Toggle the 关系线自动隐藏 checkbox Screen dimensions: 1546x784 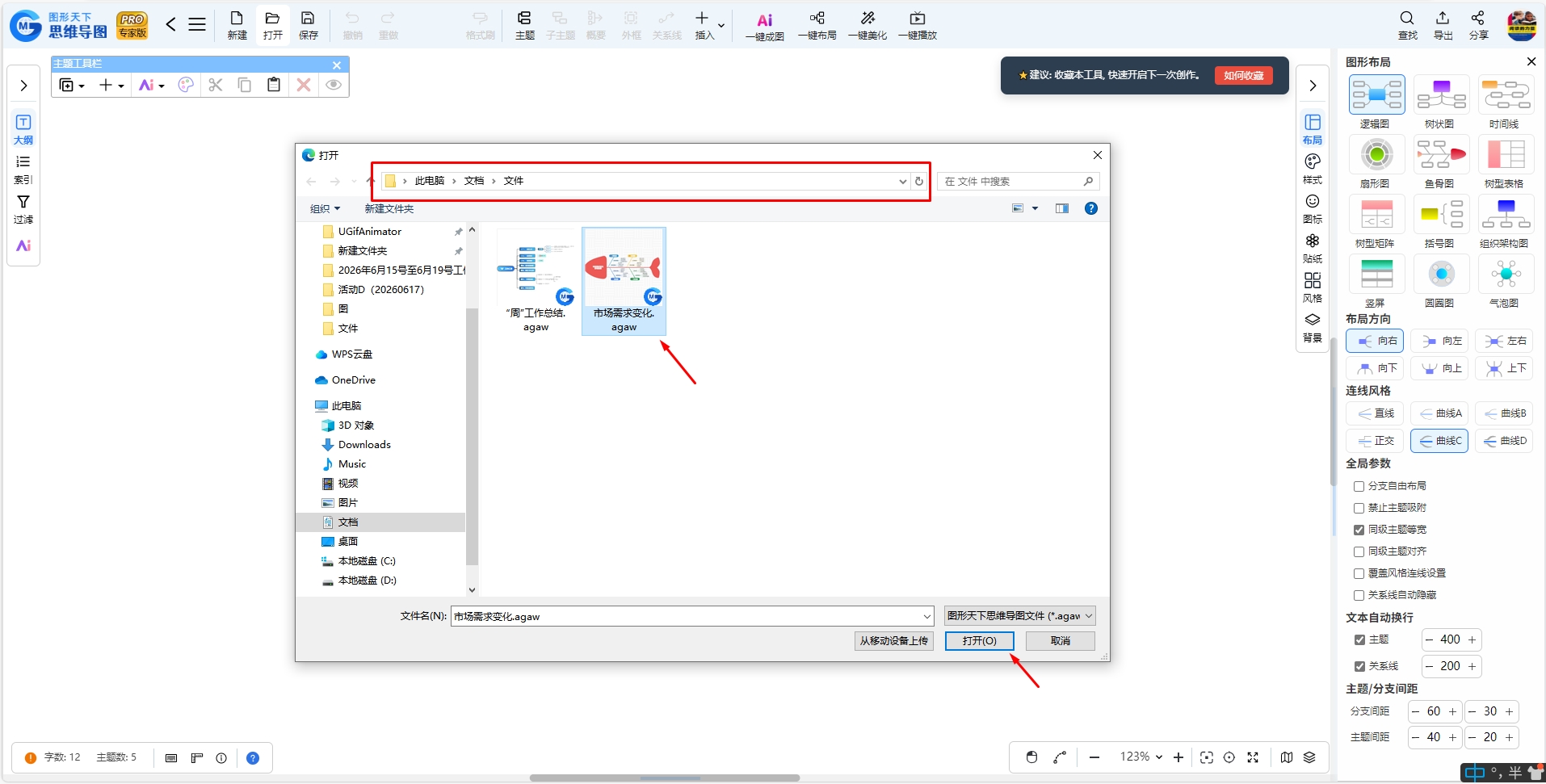click(1359, 595)
